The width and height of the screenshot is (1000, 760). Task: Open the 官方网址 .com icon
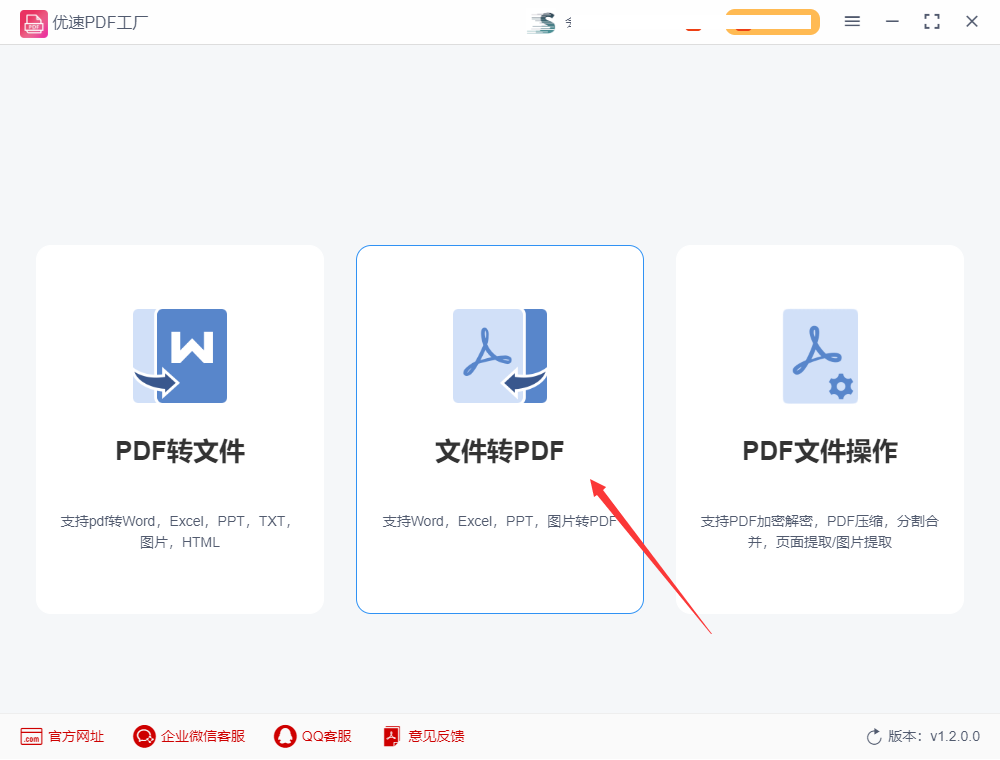point(31,736)
